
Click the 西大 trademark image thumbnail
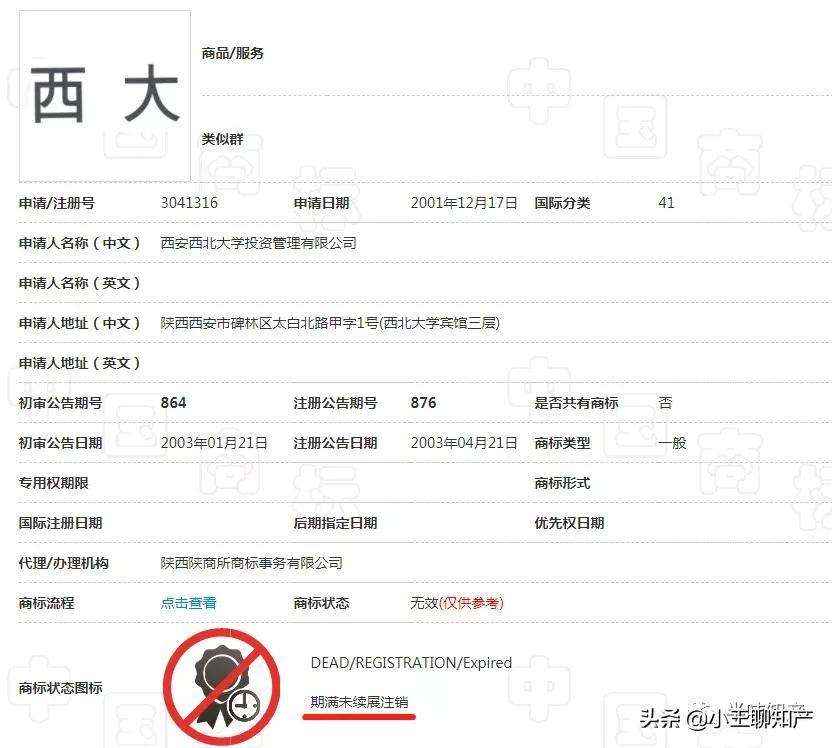click(105, 96)
